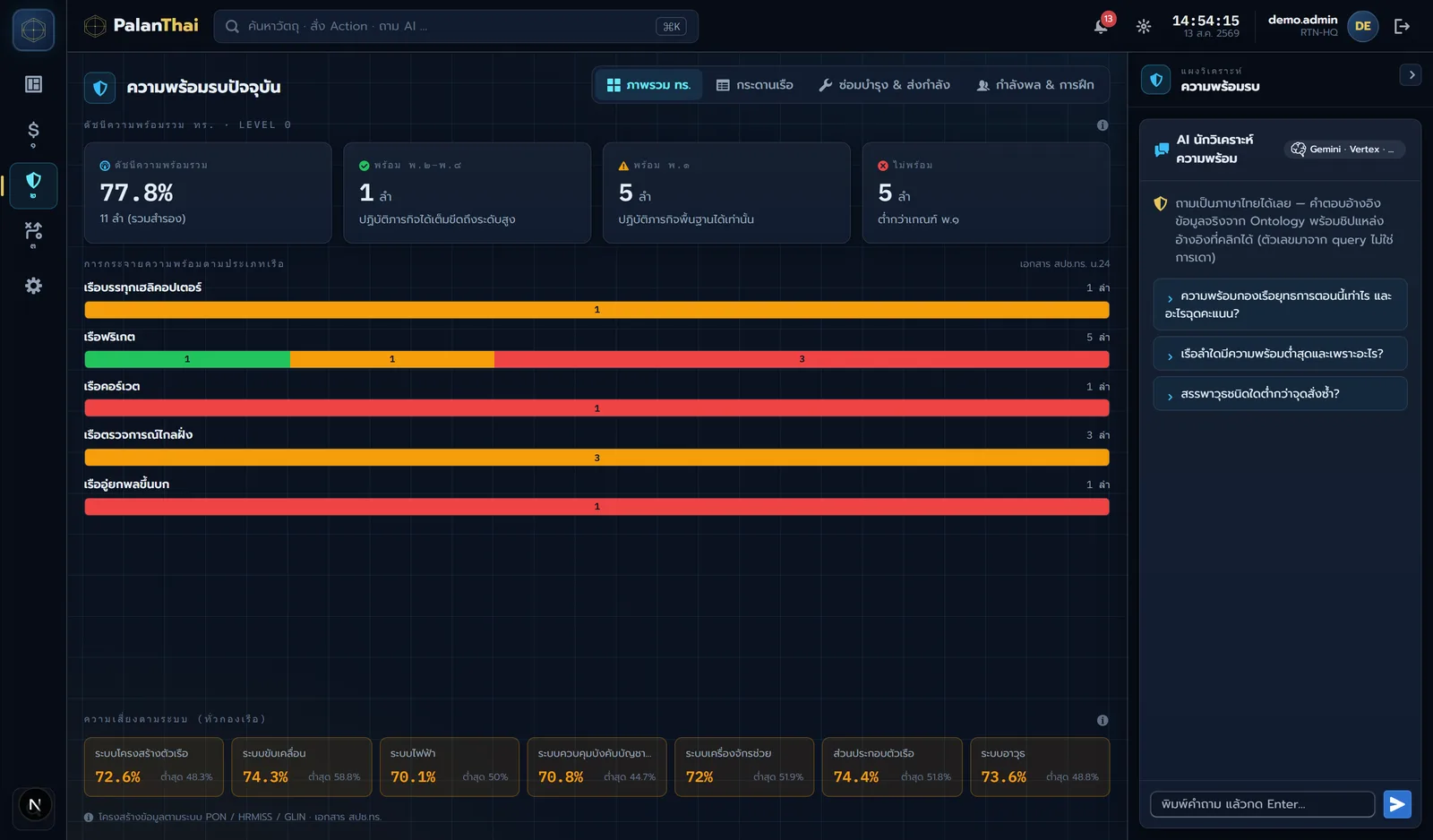Open the ระบบอาวุธ 73.6% risk card
This screenshot has width=1433, height=840.
[1040, 767]
